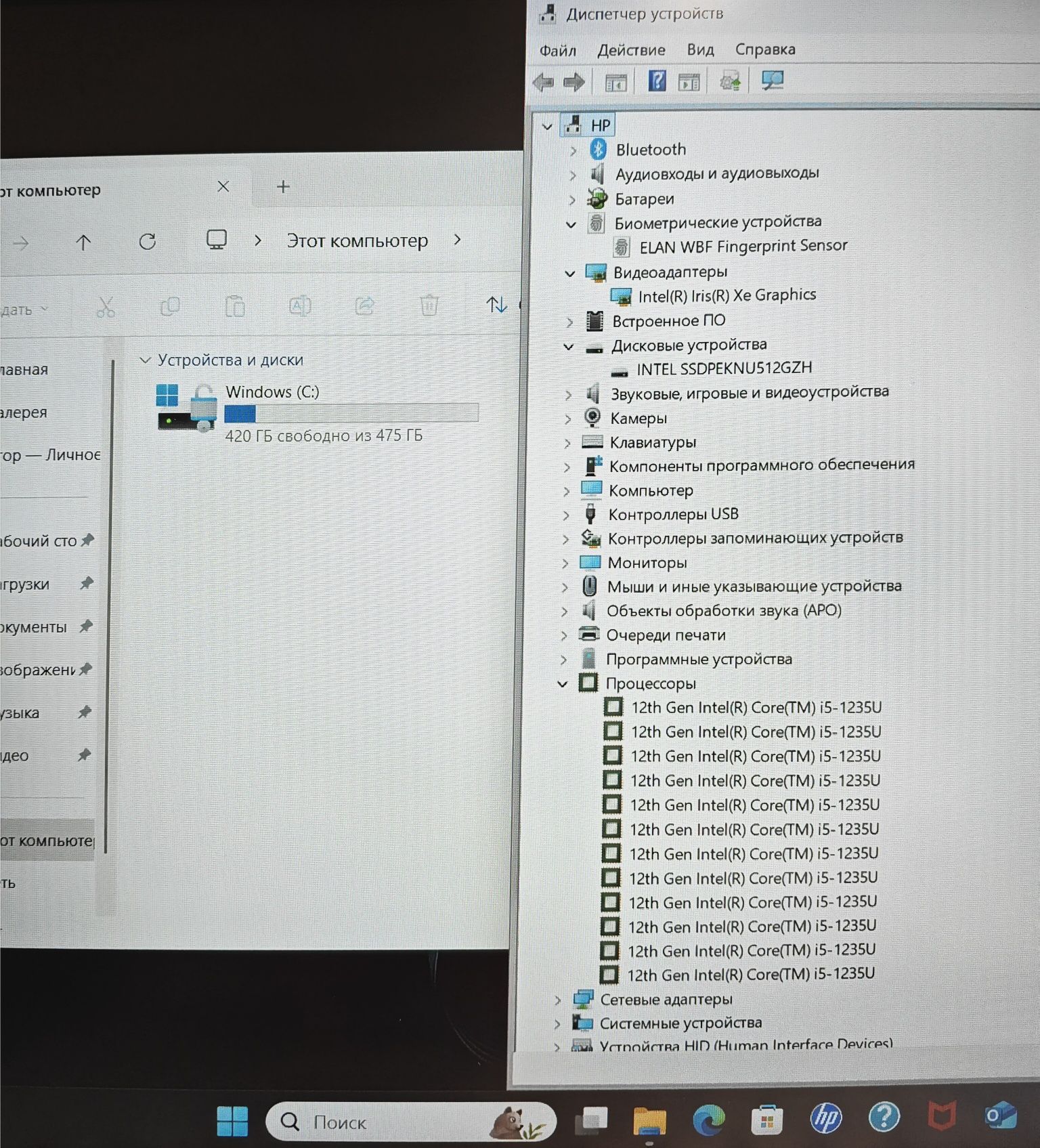
Task: Select the Bluetooth device category
Action: click(651, 149)
